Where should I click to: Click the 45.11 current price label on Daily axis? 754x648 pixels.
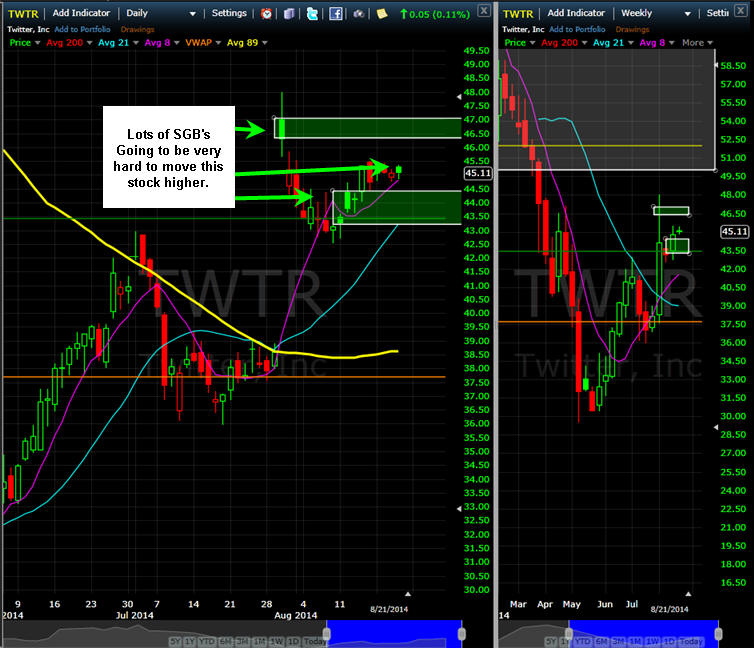(x=478, y=174)
